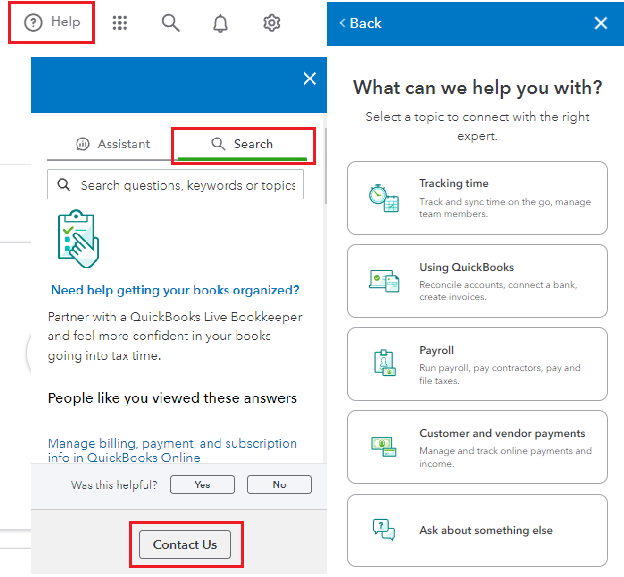Close the help panel with the X
Image resolution: width=624 pixels, height=577 pixels.
coord(310,78)
